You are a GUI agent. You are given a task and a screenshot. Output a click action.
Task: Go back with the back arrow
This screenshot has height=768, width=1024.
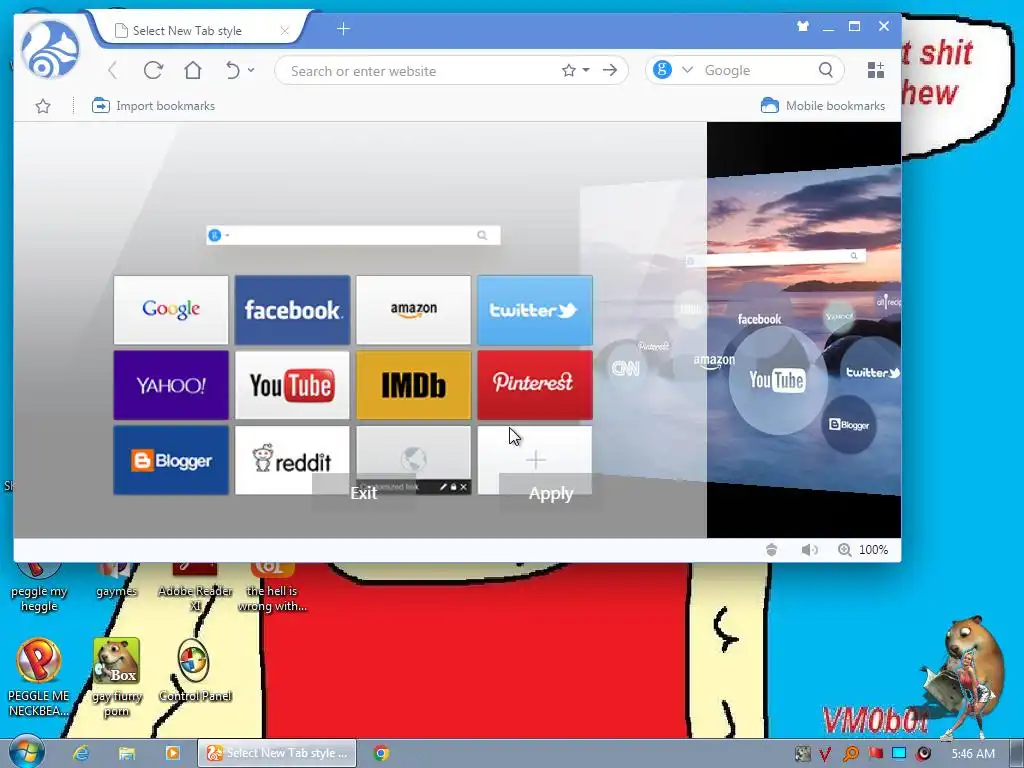[112, 70]
